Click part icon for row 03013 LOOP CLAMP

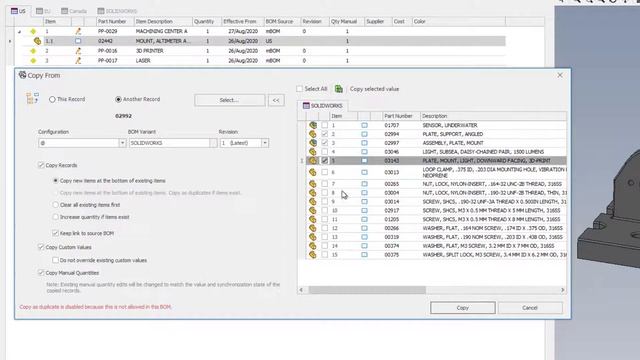tap(313, 172)
